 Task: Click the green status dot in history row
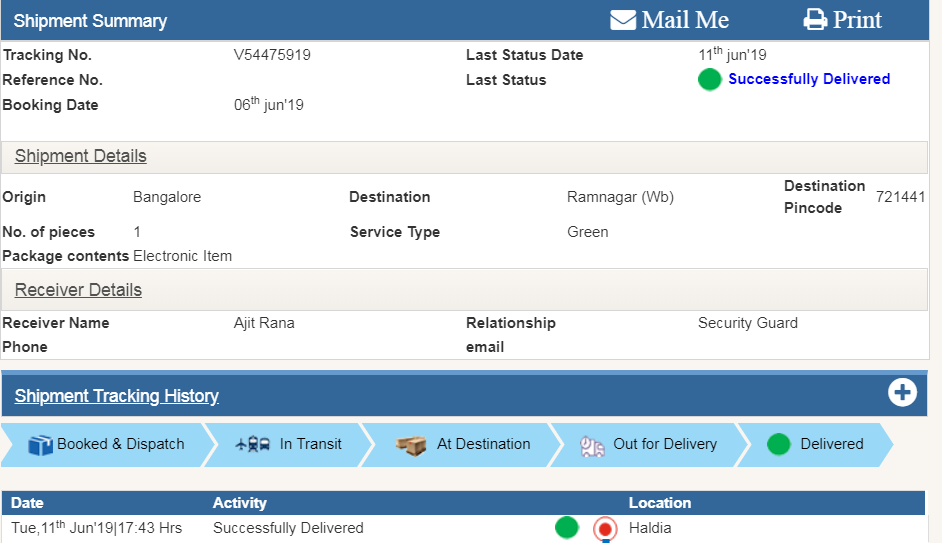(567, 527)
